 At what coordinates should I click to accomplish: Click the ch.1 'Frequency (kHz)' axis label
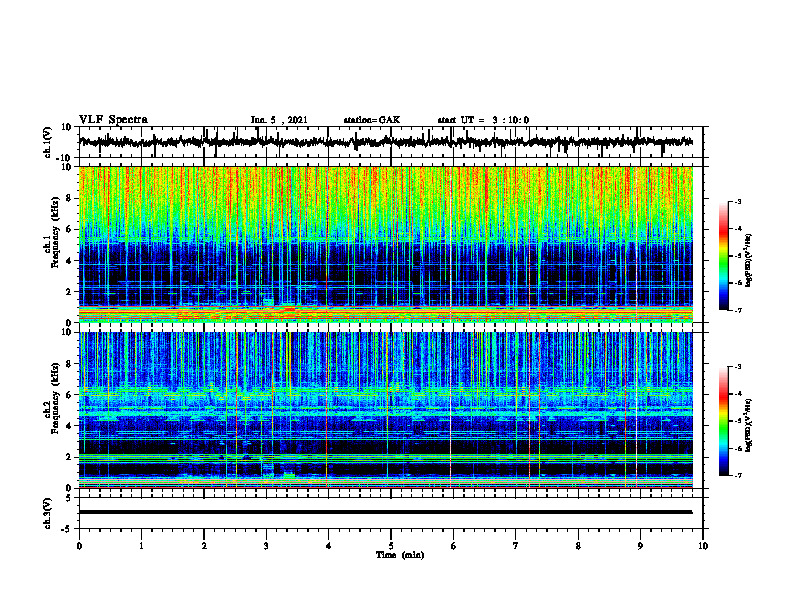[x=55, y=232]
